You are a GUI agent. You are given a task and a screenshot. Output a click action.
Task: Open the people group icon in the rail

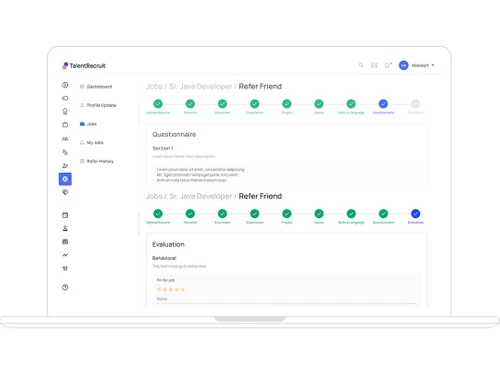pos(65,139)
